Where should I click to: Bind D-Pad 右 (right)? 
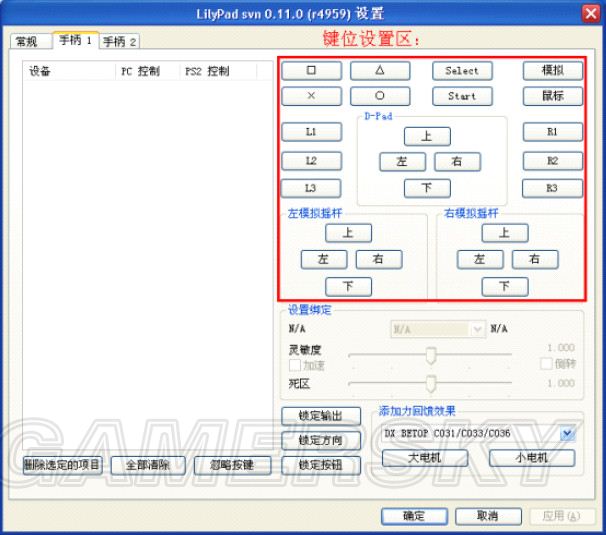coord(458,162)
